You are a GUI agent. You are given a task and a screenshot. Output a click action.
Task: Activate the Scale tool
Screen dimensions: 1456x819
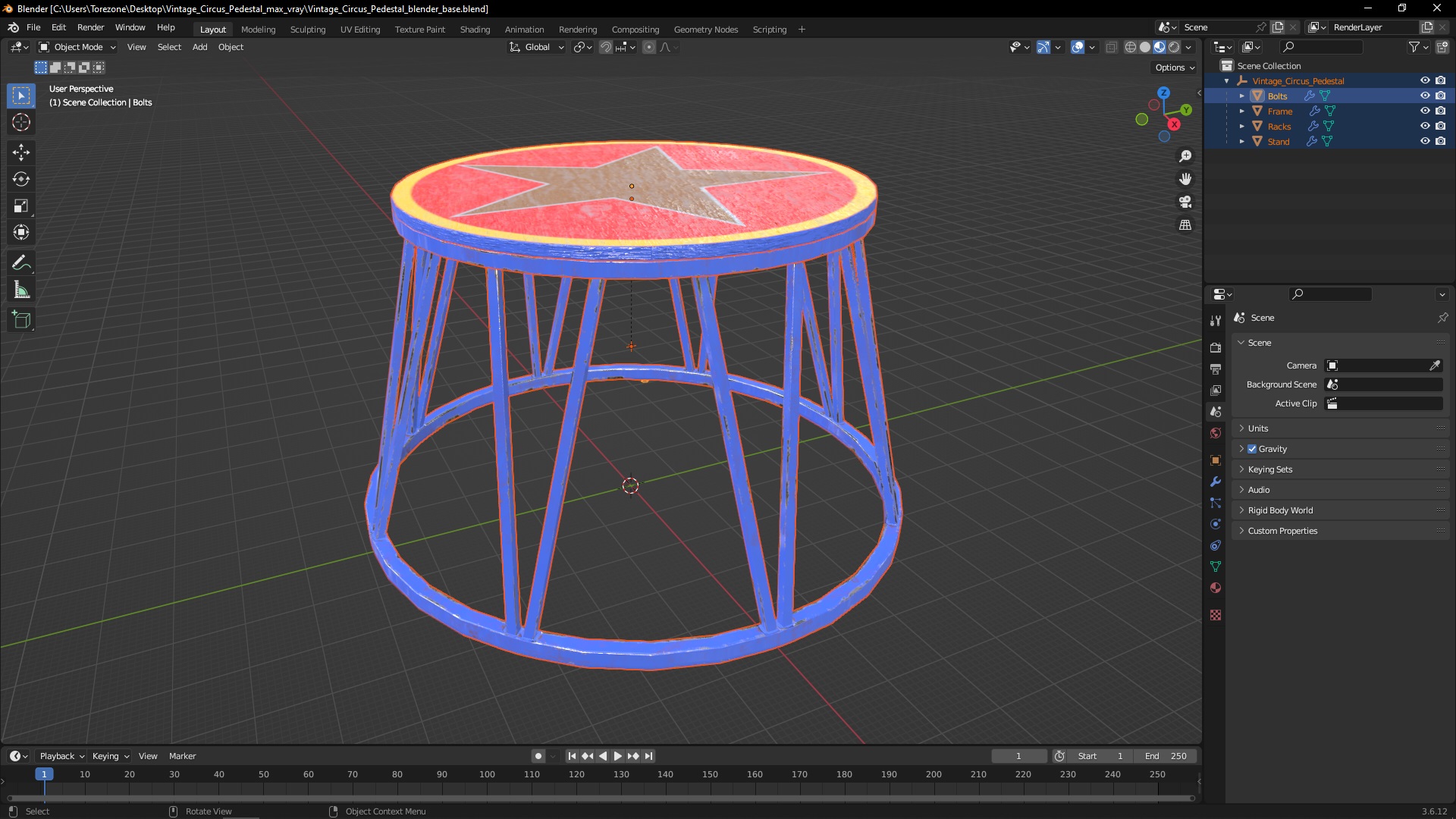pos(21,206)
